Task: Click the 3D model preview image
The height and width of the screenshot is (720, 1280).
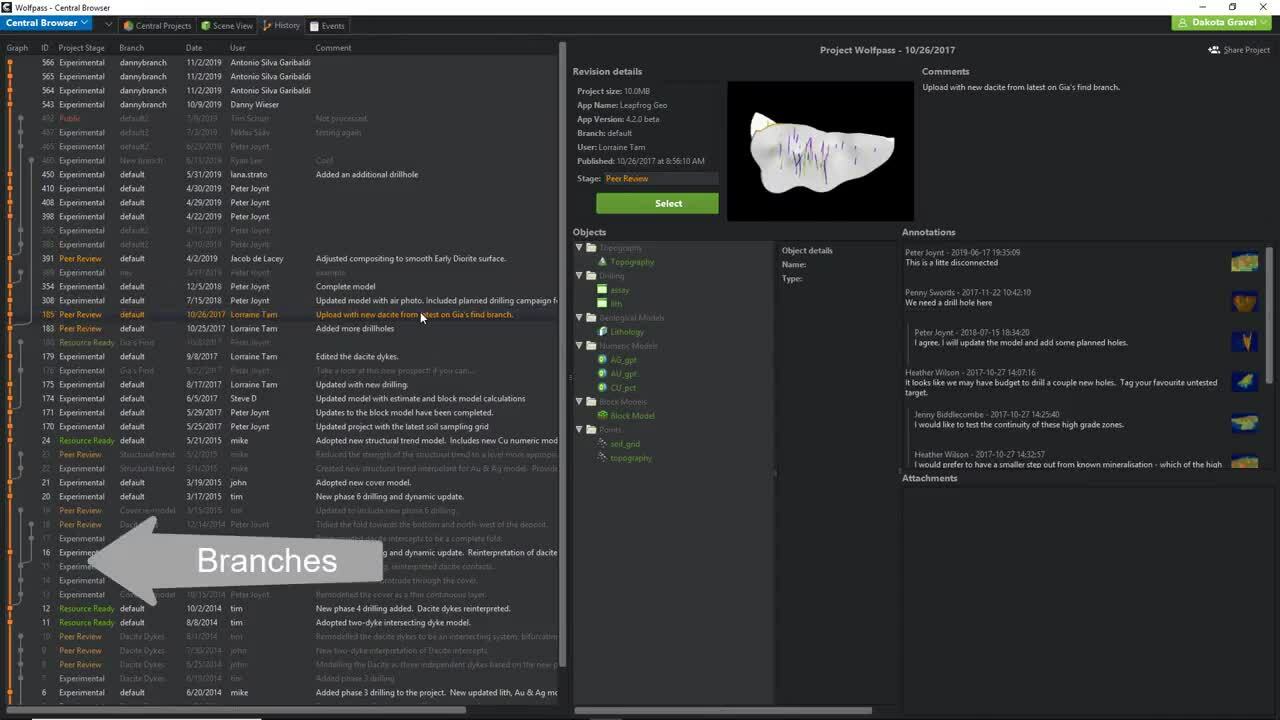Action: pyautogui.click(x=820, y=151)
